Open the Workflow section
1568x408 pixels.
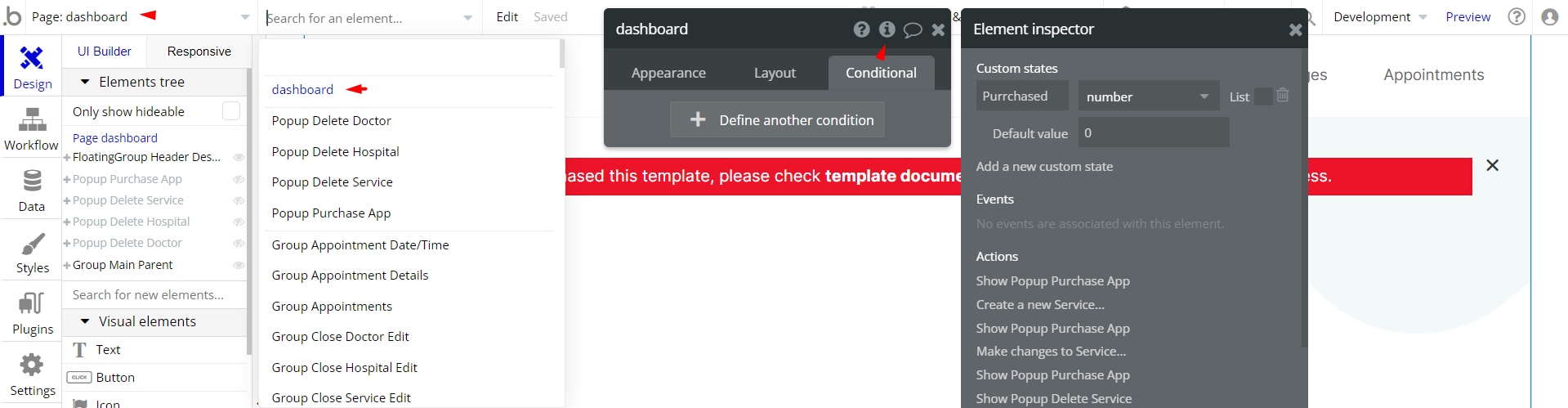[x=32, y=129]
